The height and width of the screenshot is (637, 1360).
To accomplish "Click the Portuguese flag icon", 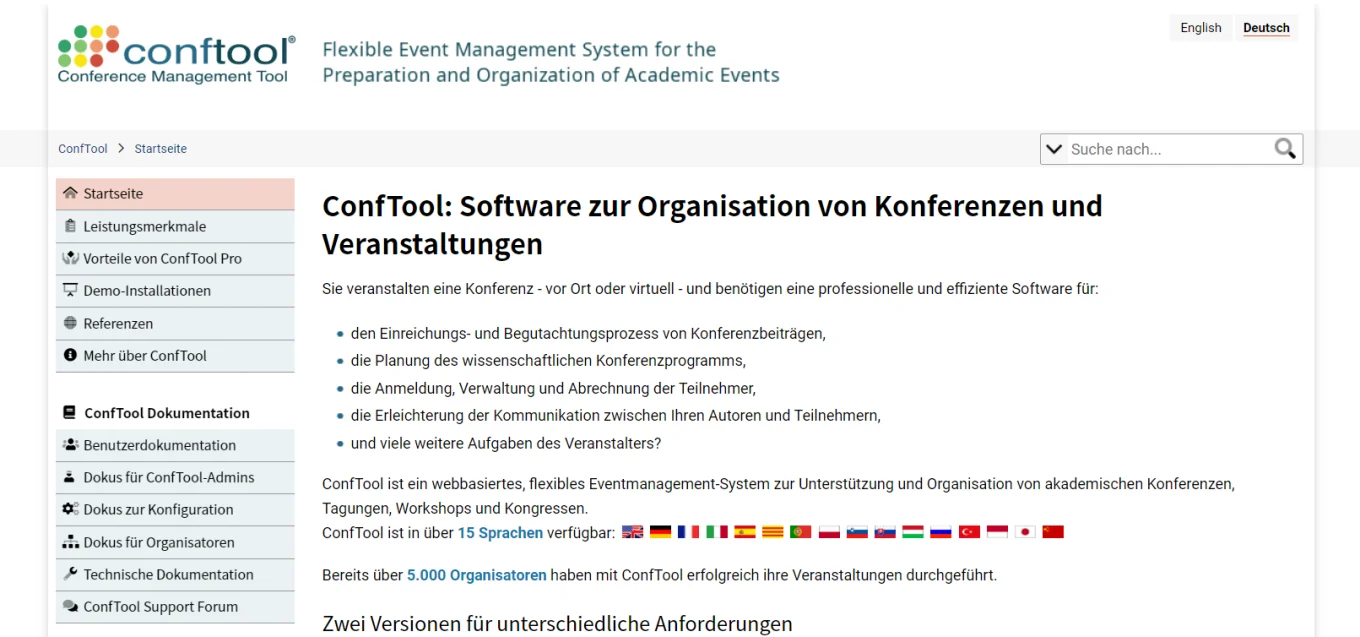I will pos(801,532).
